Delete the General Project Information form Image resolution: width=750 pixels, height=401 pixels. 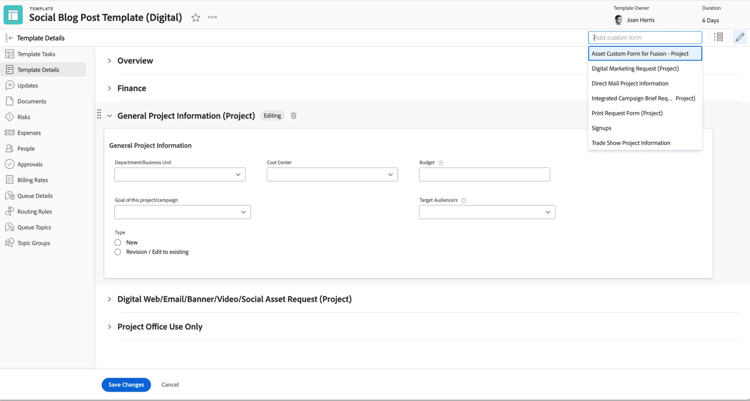294,116
